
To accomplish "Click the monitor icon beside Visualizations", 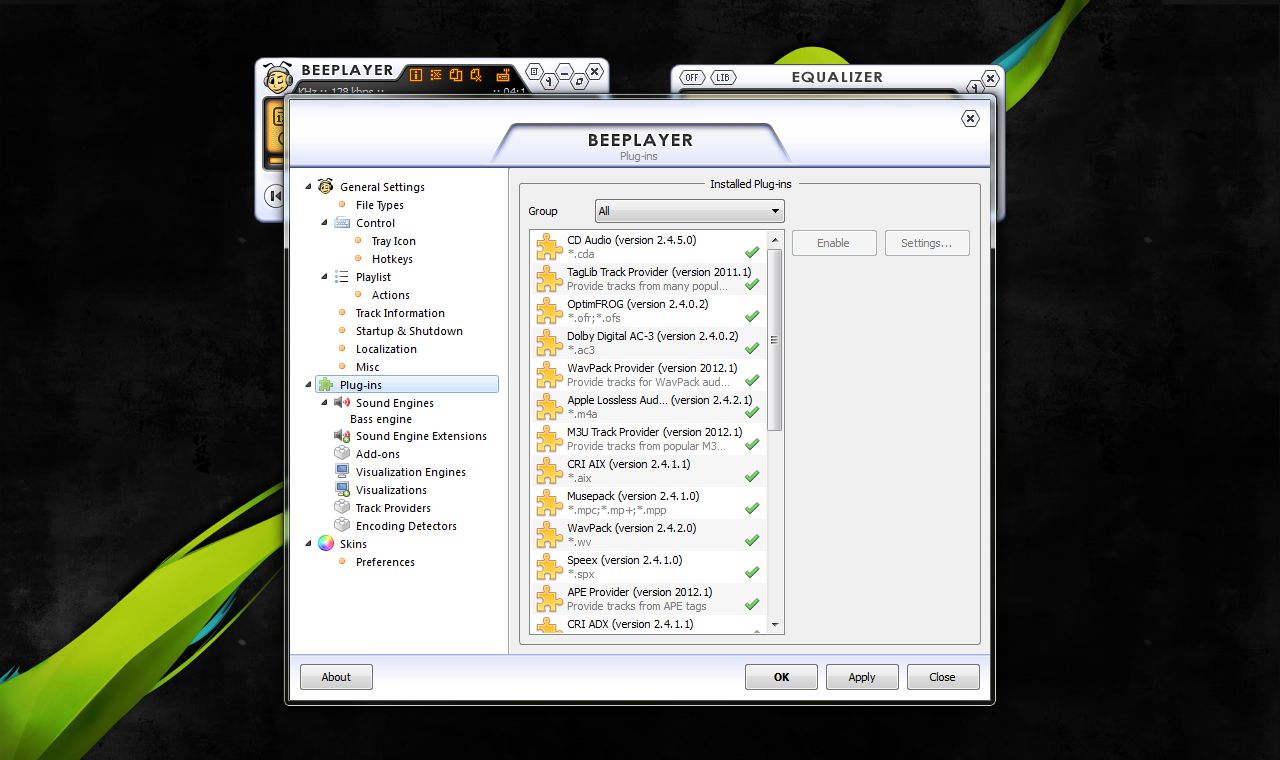I will (342, 489).
